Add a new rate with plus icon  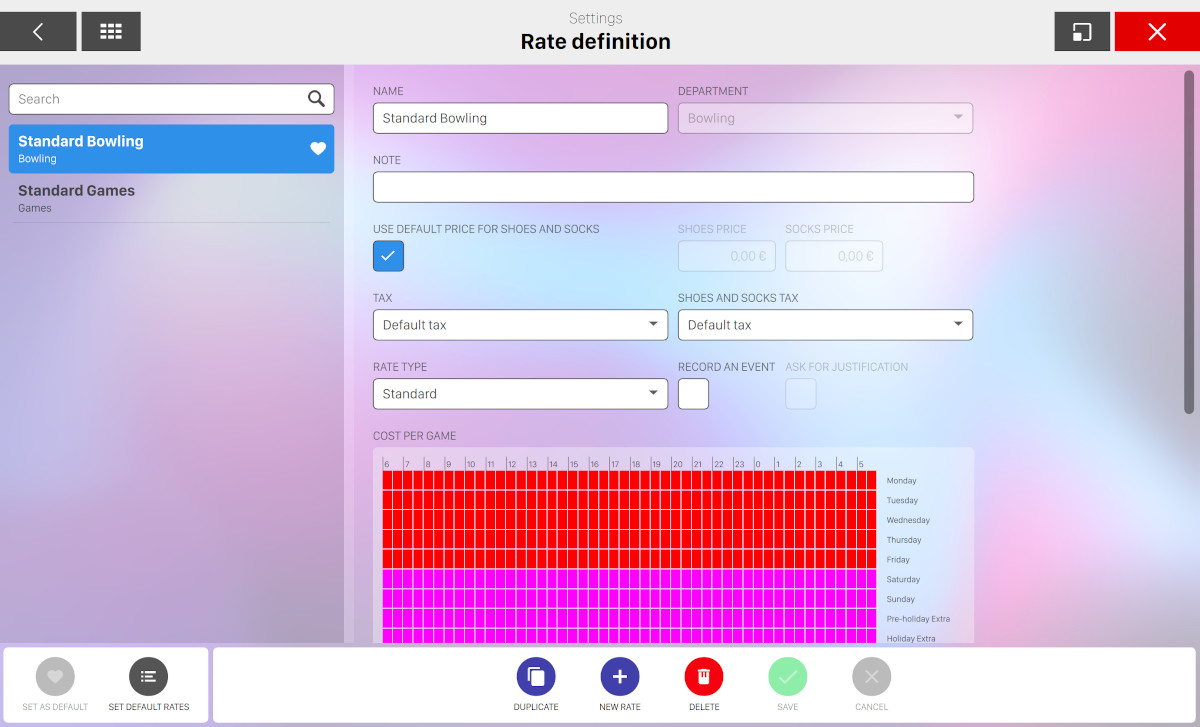(620, 677)
